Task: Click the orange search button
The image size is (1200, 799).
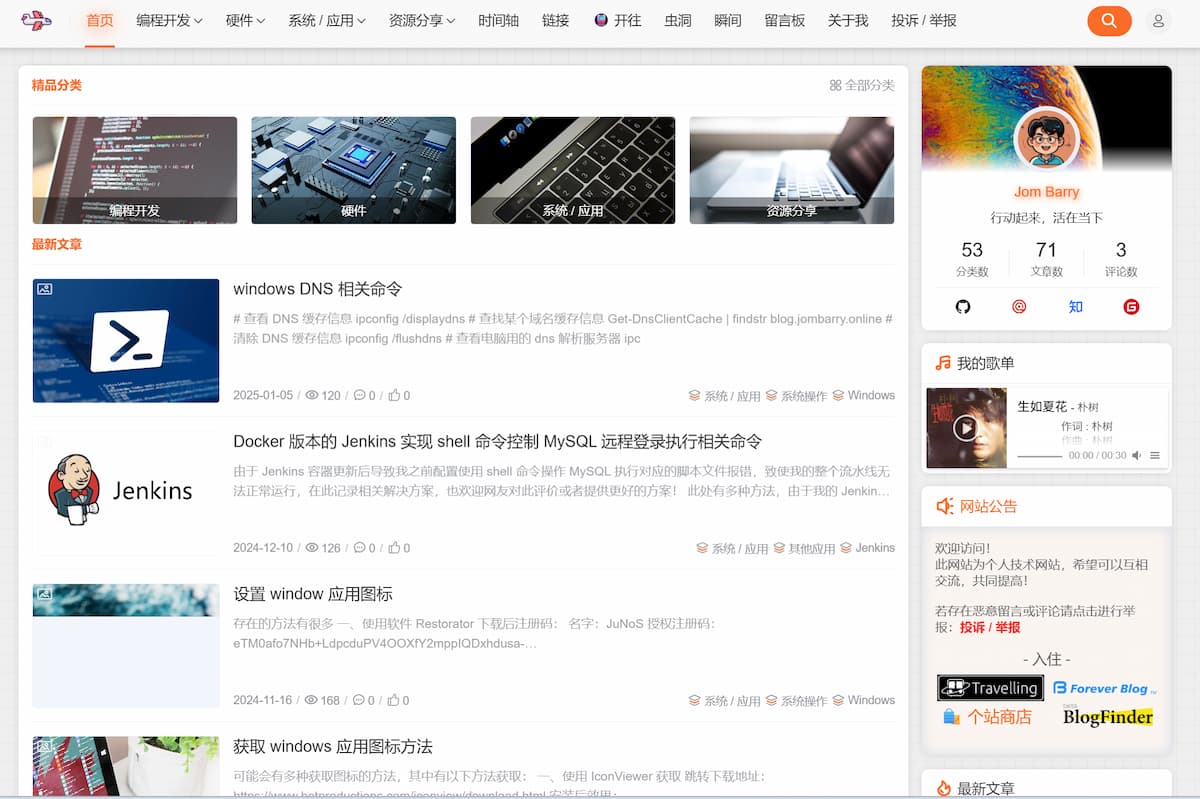Action: coord(1108,21)
